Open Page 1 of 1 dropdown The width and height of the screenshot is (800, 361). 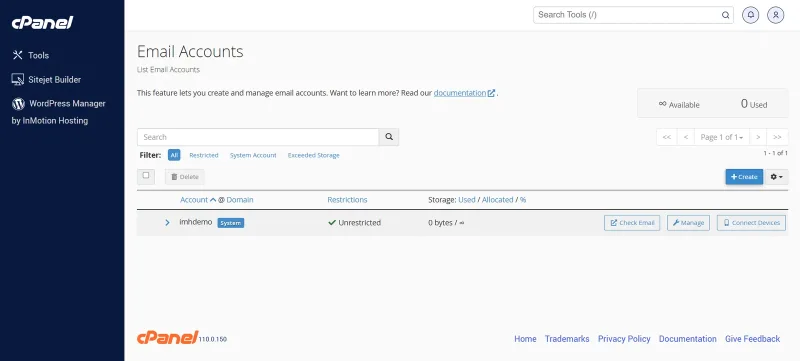point(721,137)
